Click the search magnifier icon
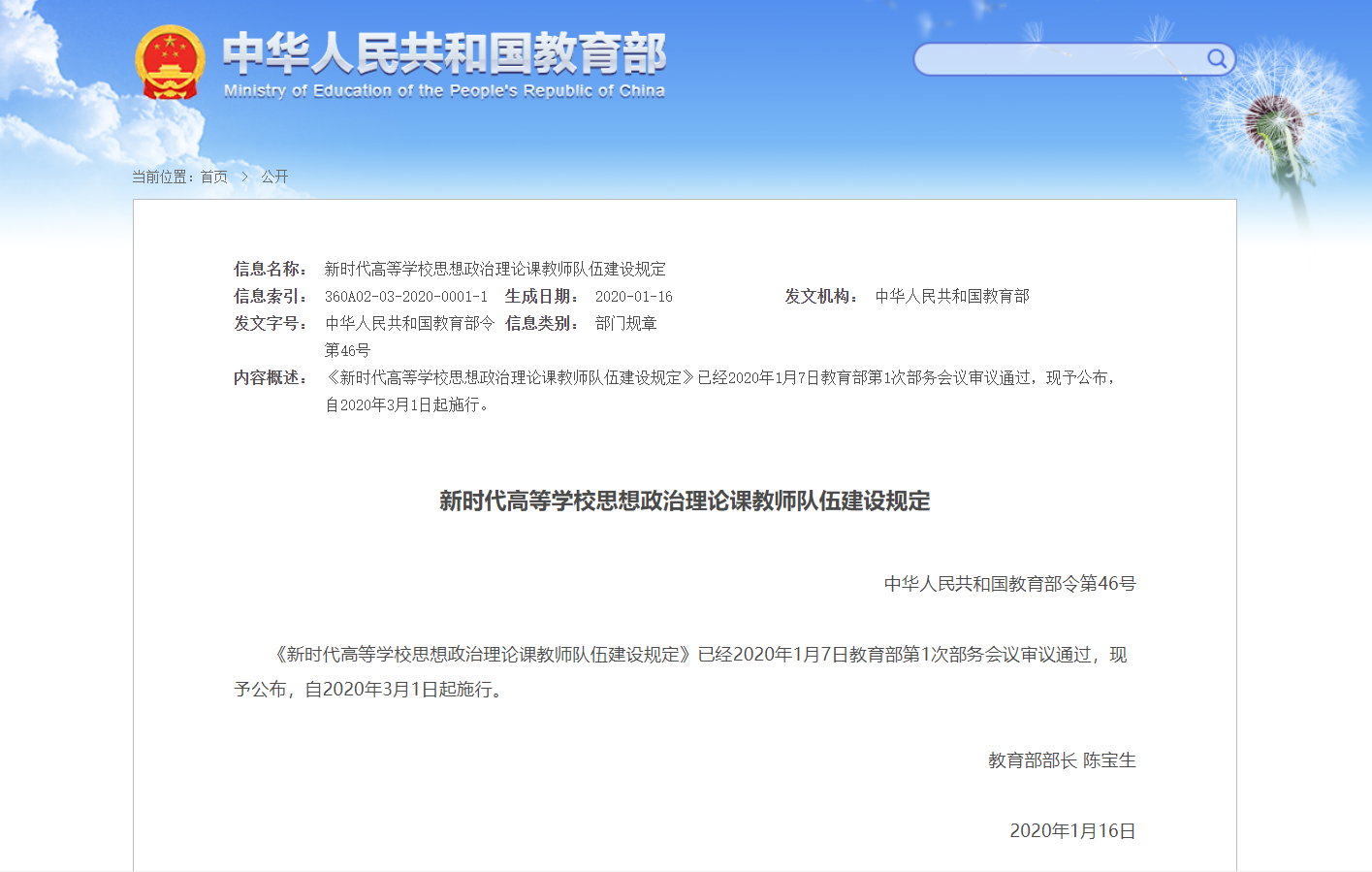This screenshot has width=1372, height=872. tap(1216, 59)
